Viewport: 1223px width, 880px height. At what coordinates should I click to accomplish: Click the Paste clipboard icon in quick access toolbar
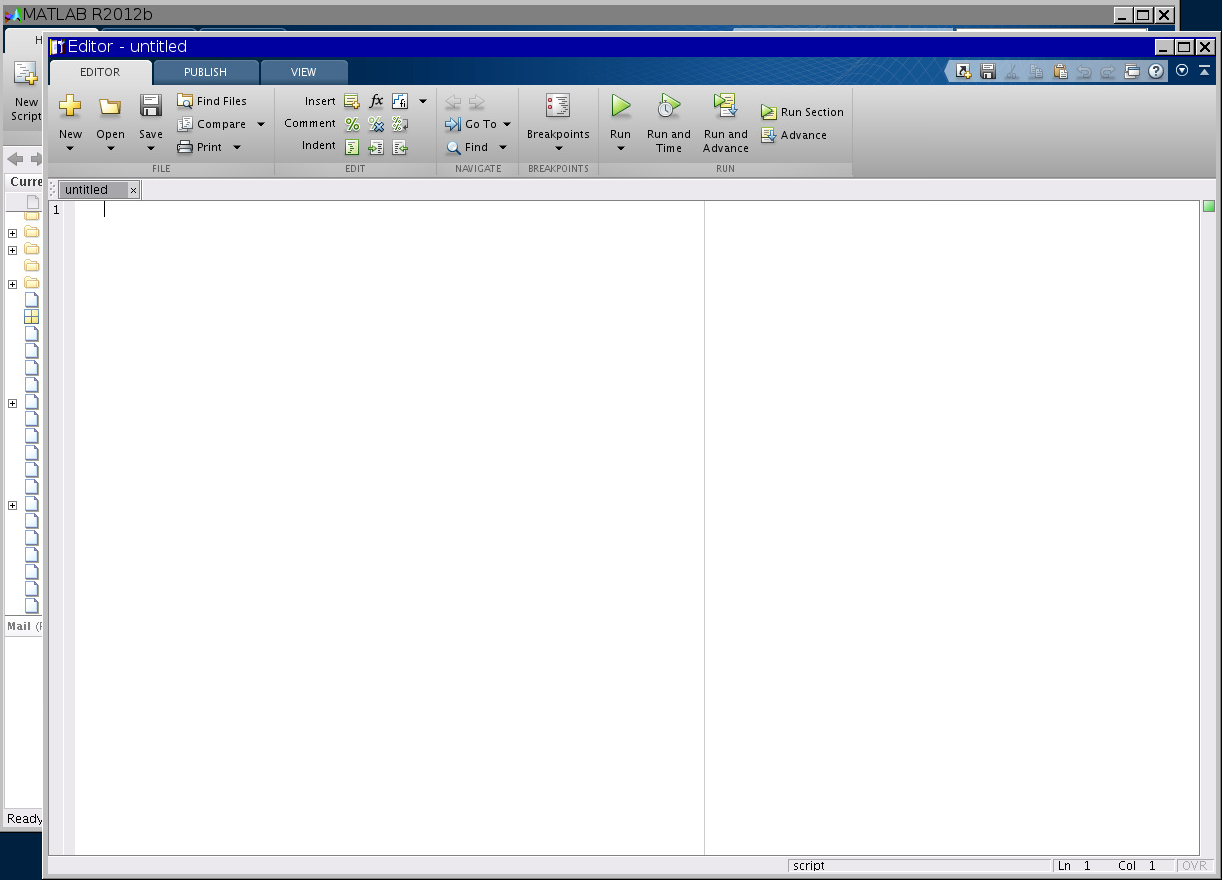click(1060, 71)
